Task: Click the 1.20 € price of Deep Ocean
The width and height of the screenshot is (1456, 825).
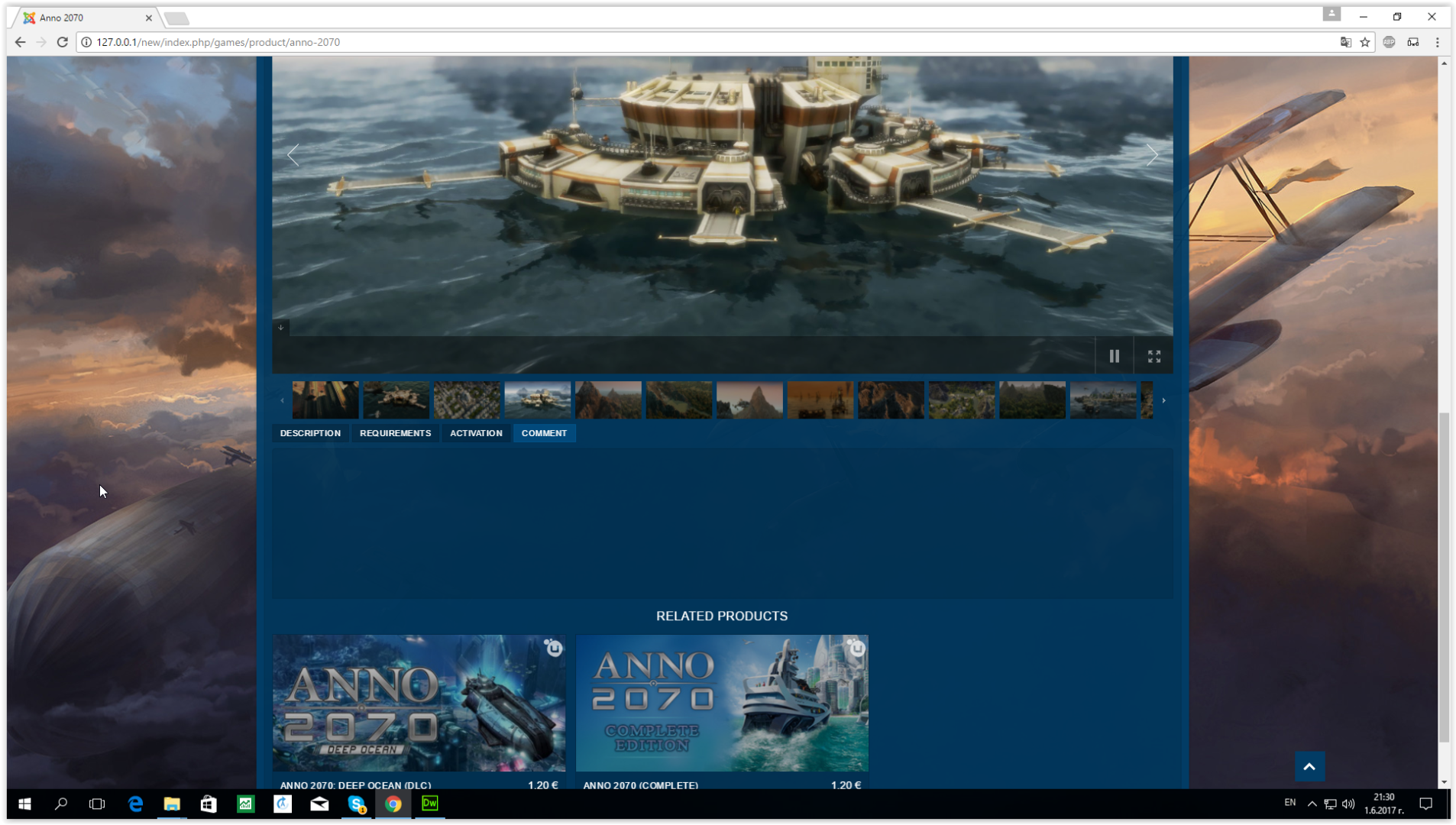Action: point(542,785)
